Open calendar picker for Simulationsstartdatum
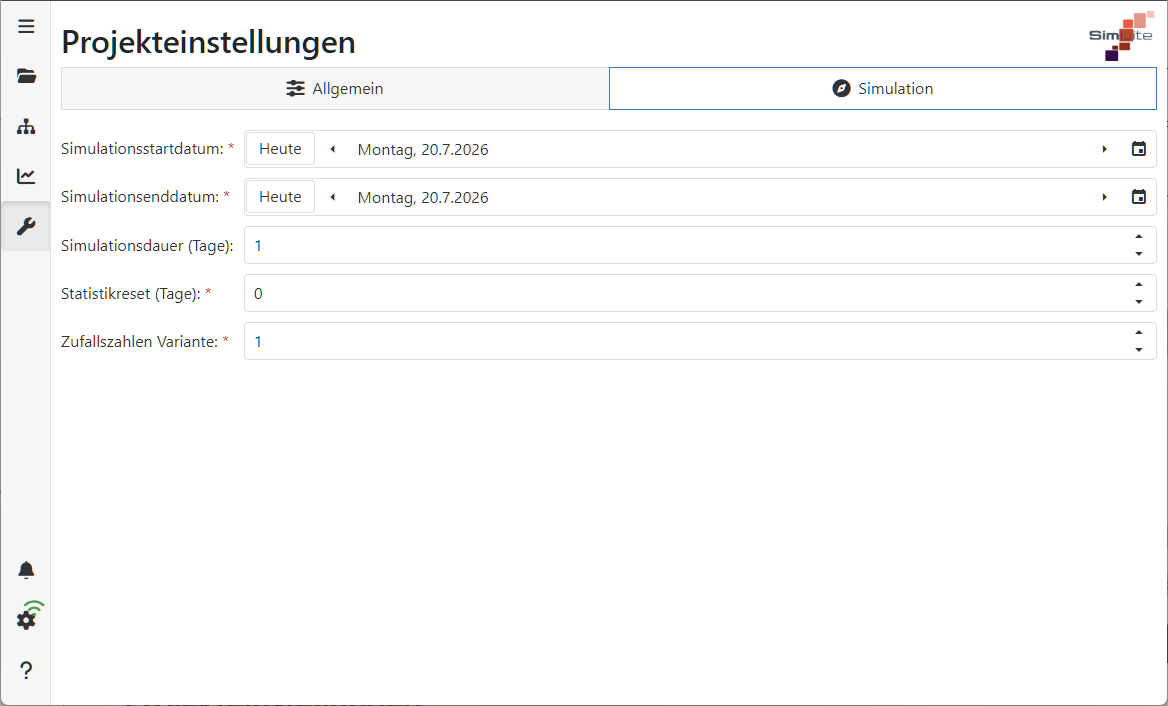This screenshot has width=1168, height=706. 1138,149
